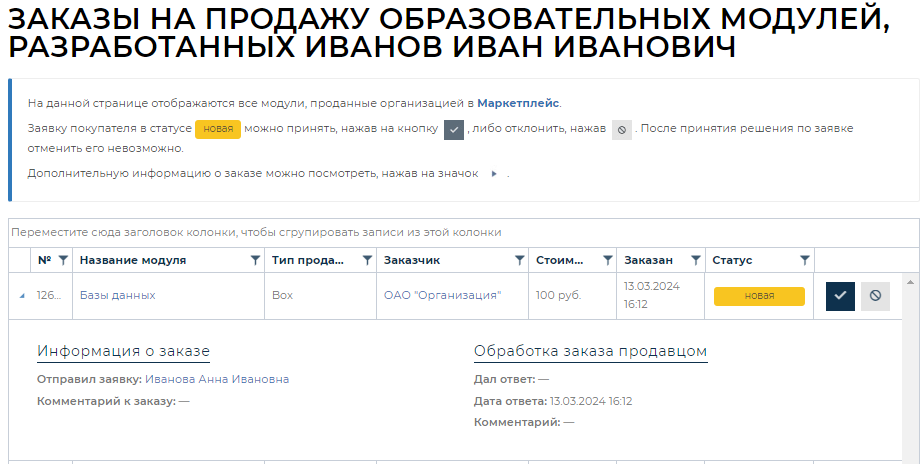Open filter for the № column

pyautogui.click(x=63, y=260)
